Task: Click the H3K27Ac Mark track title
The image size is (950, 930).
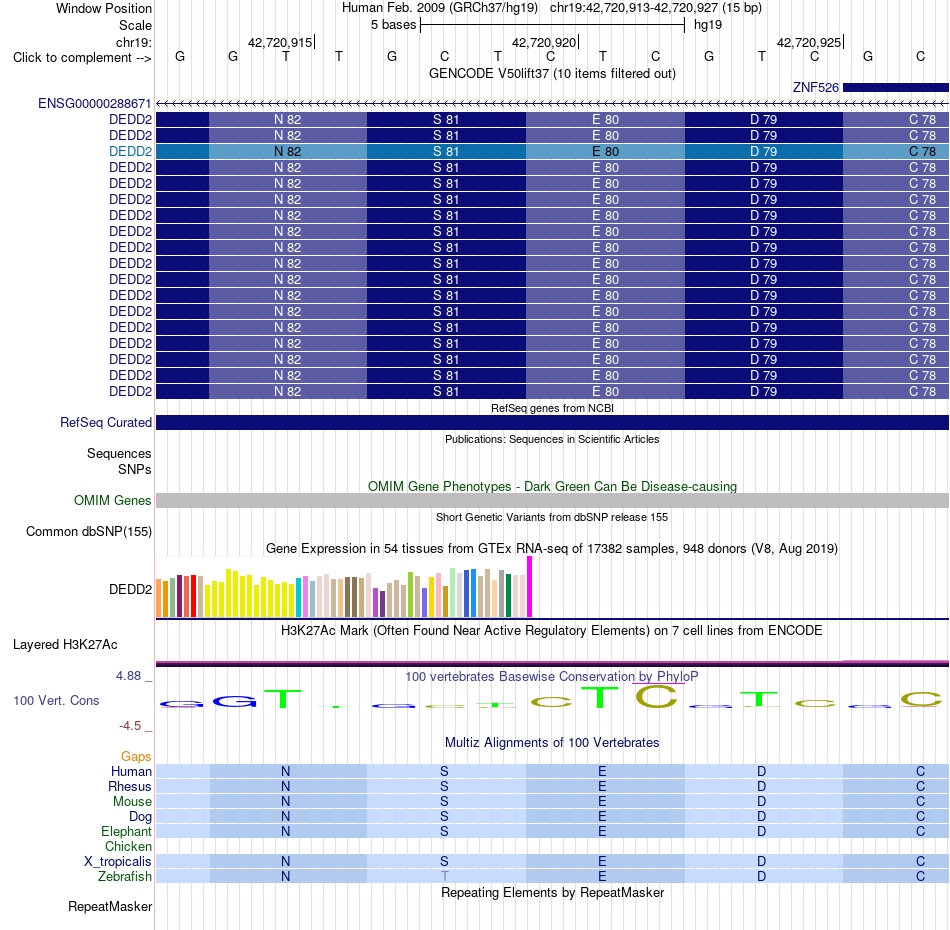Action: [x=551, y=631]
